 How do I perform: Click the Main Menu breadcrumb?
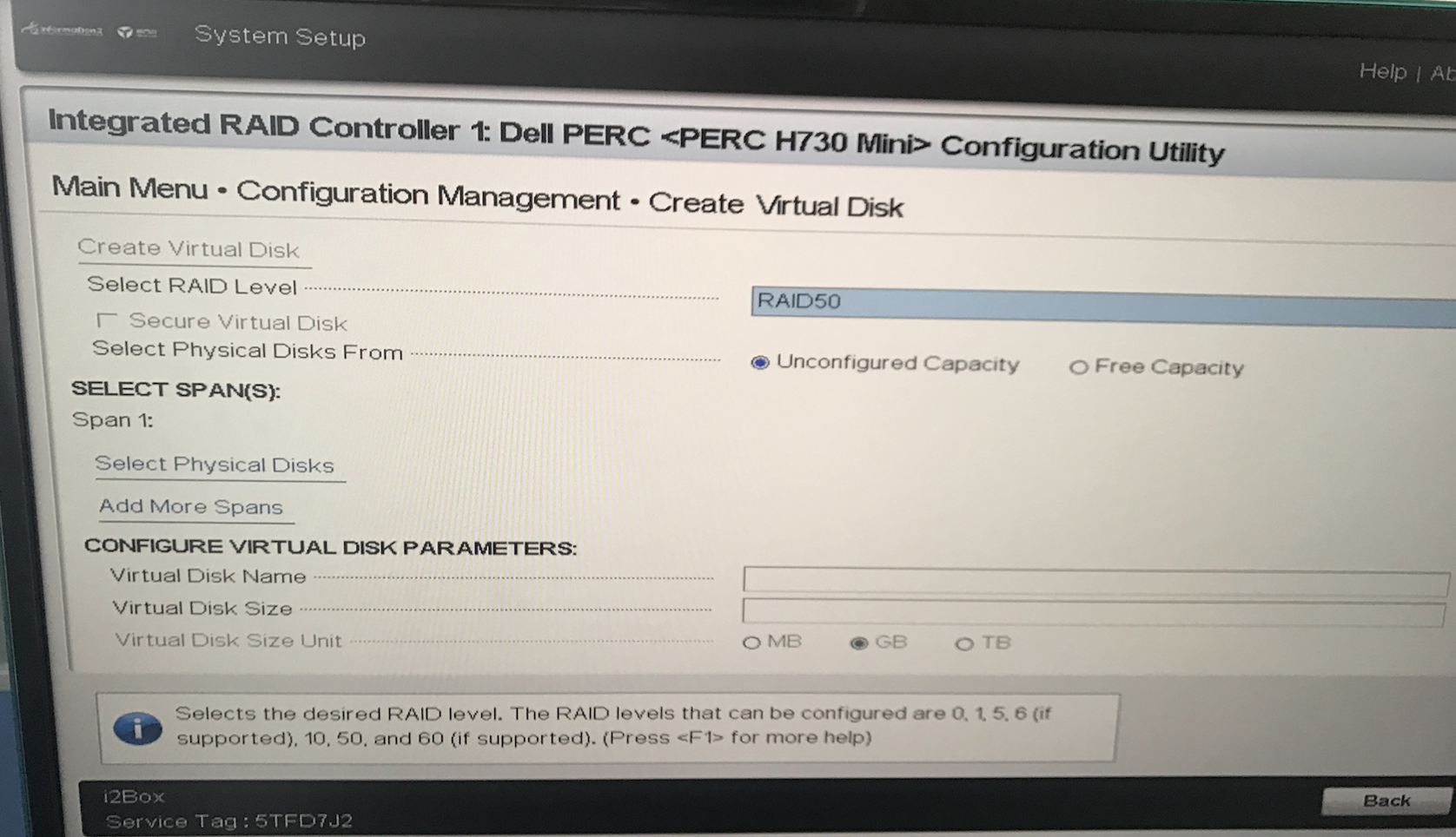(x=129, y=188)
